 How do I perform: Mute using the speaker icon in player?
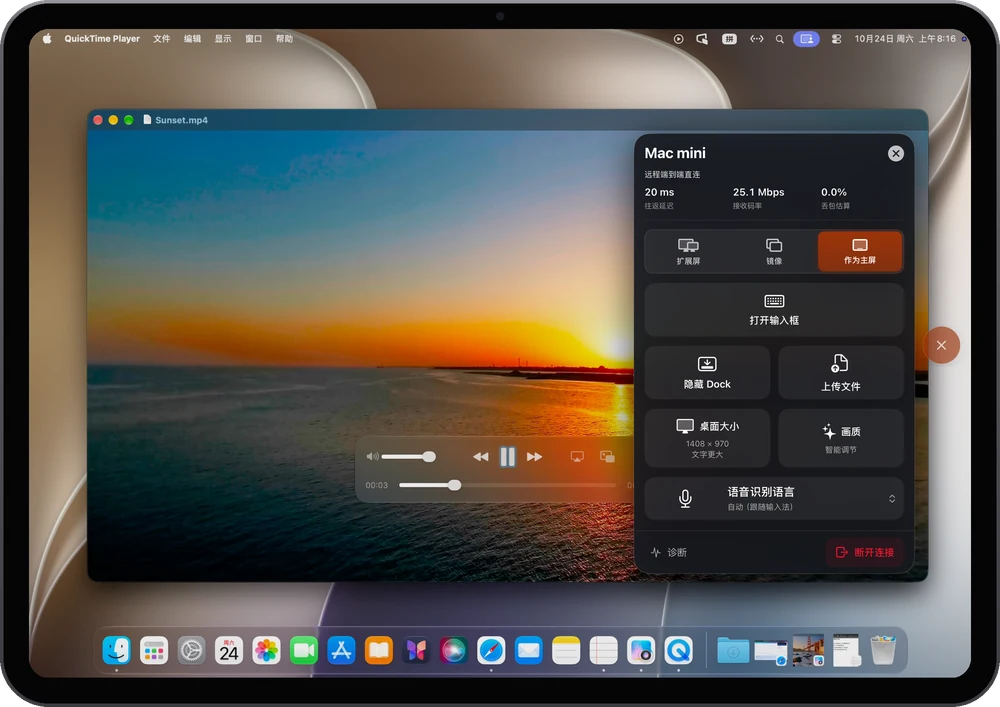tap(372, 456)
